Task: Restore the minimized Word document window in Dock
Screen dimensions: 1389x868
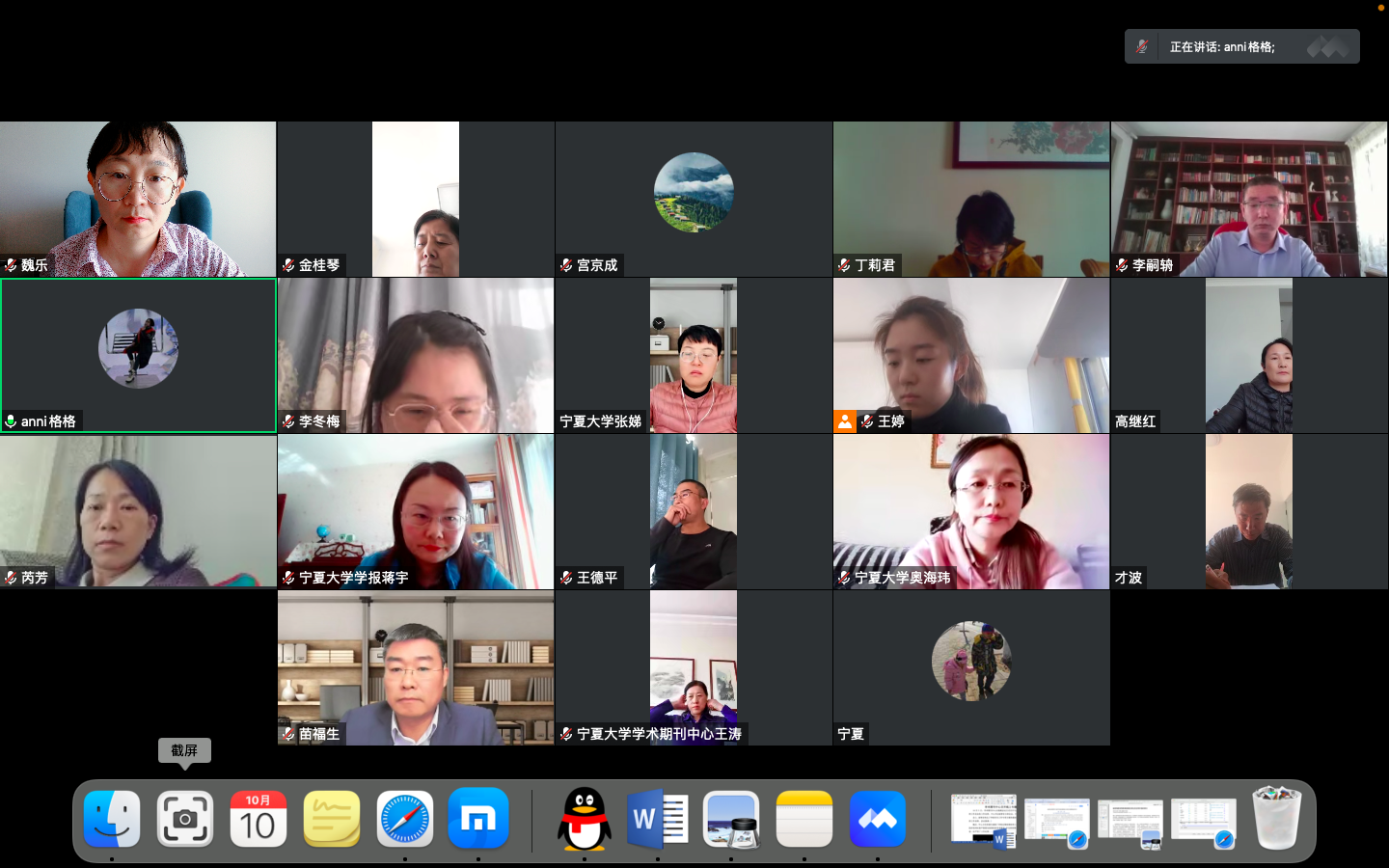Action: click(983, 820)
